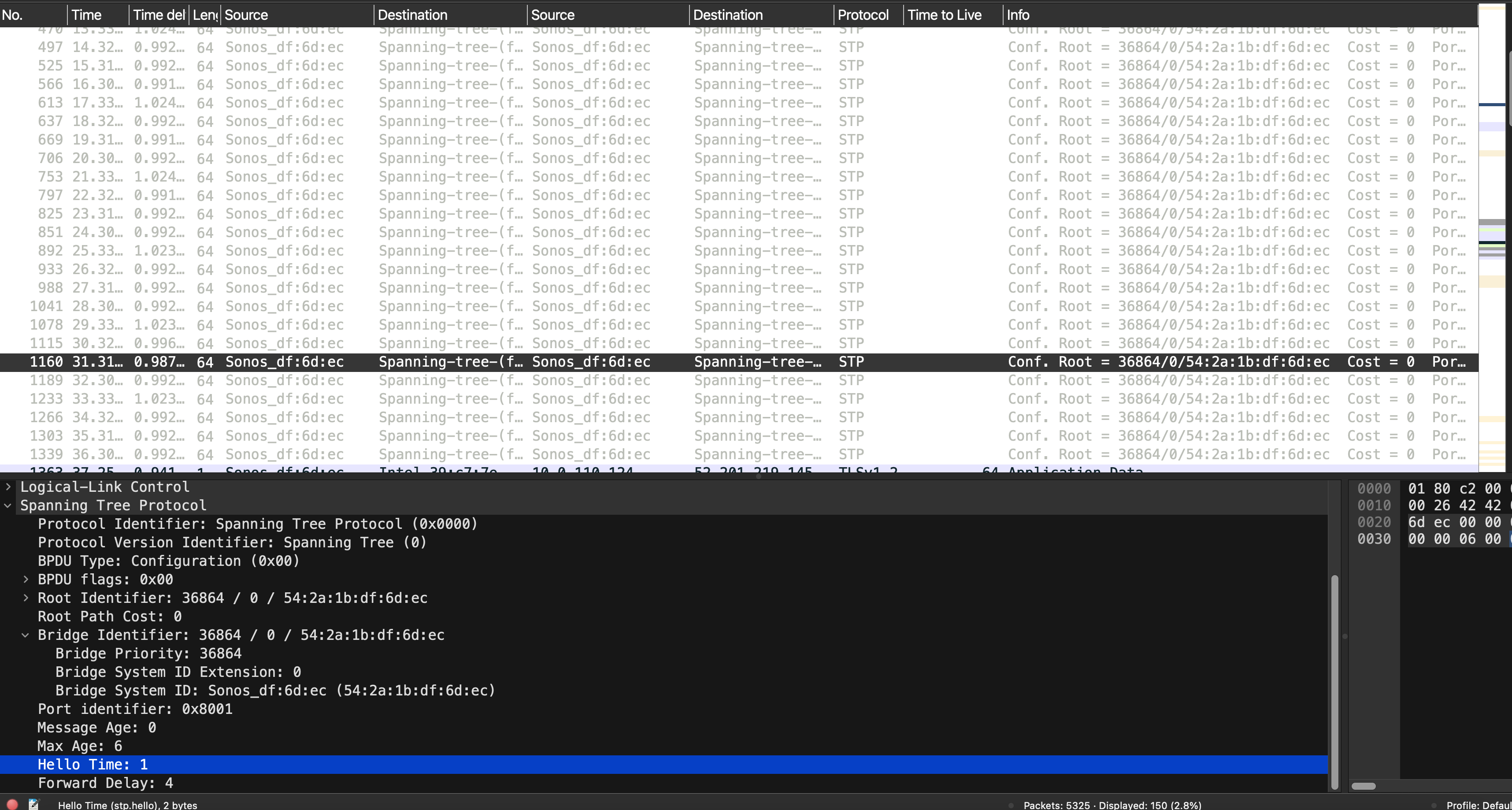Select the Max Age: 6 field
The height and width of the screenshot is (810, 1512).
[x=80, y=746]
